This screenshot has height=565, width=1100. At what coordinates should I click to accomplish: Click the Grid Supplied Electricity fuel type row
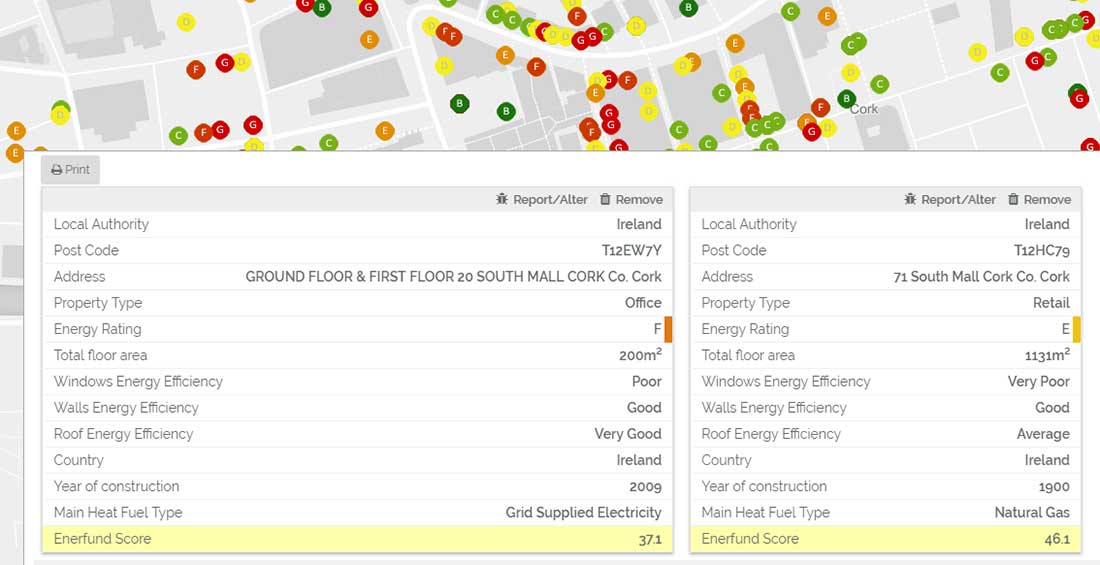[x=357, y=513]
